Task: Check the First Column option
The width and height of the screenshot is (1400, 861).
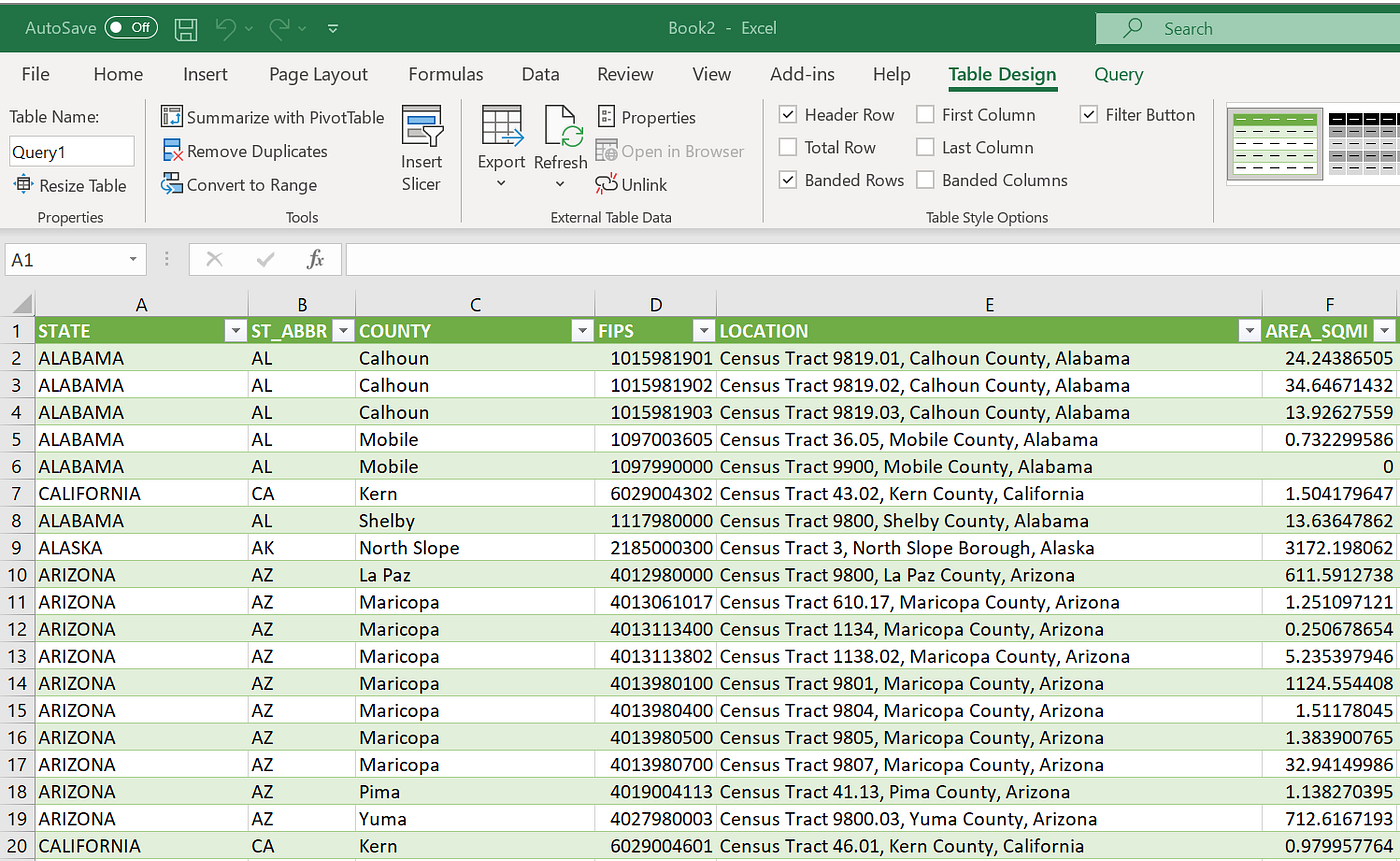Action: (925, 114)
